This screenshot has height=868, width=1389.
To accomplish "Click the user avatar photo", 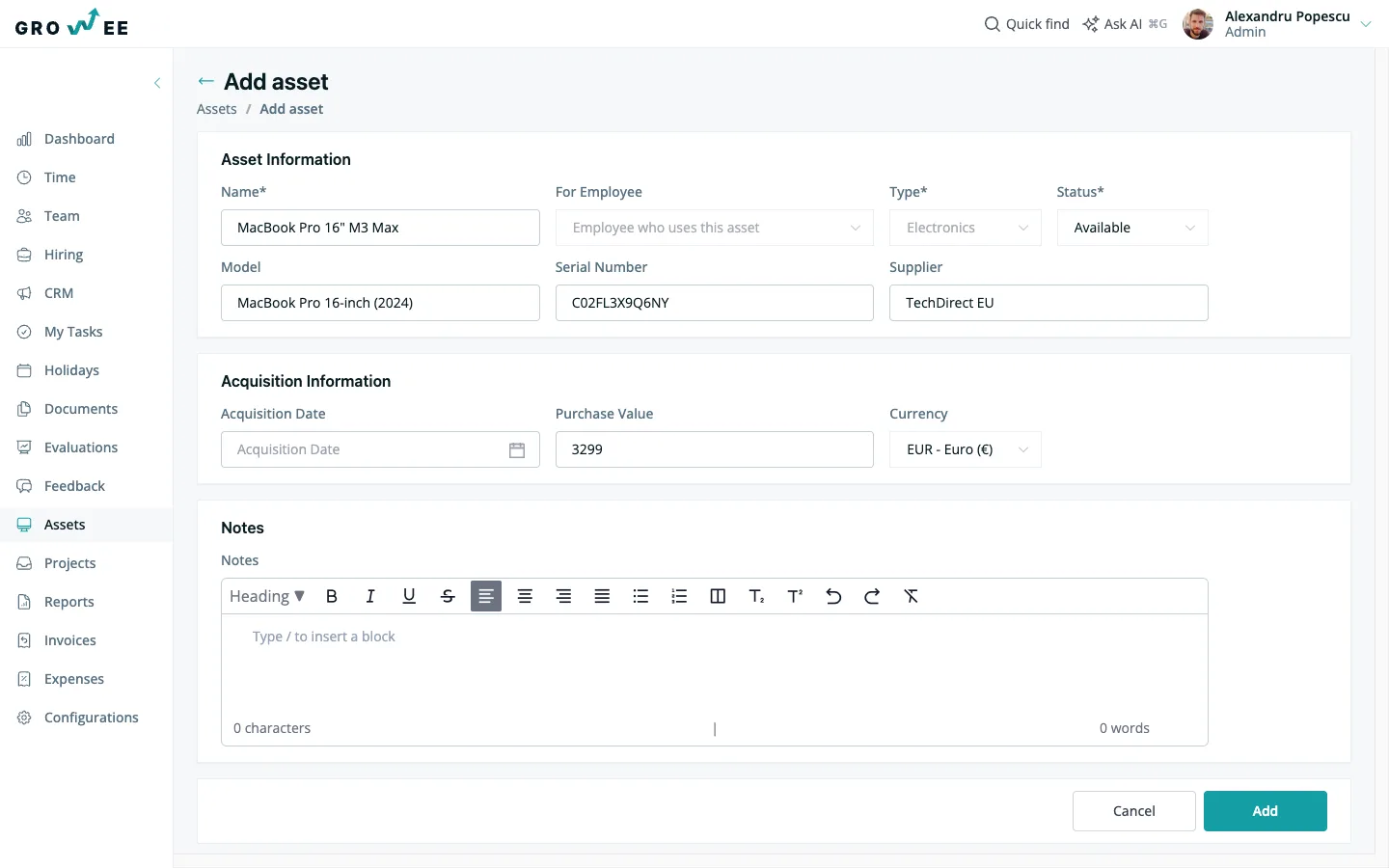I will [1198, 24].
